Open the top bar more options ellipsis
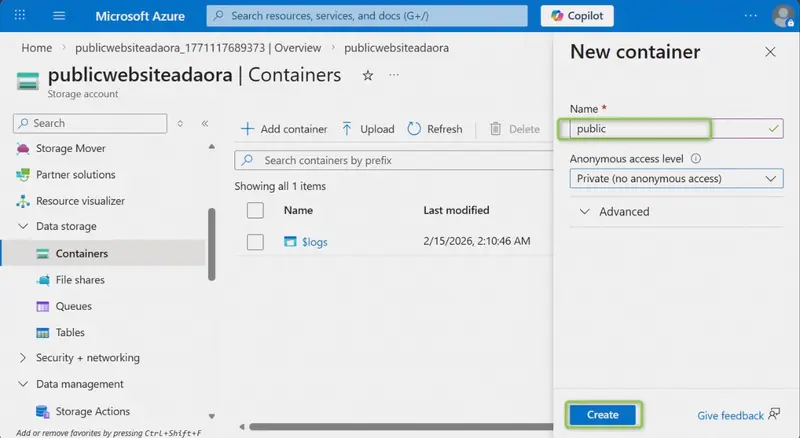Image resolution: width=800 pixels, height=438 pixels. [750, 16]
